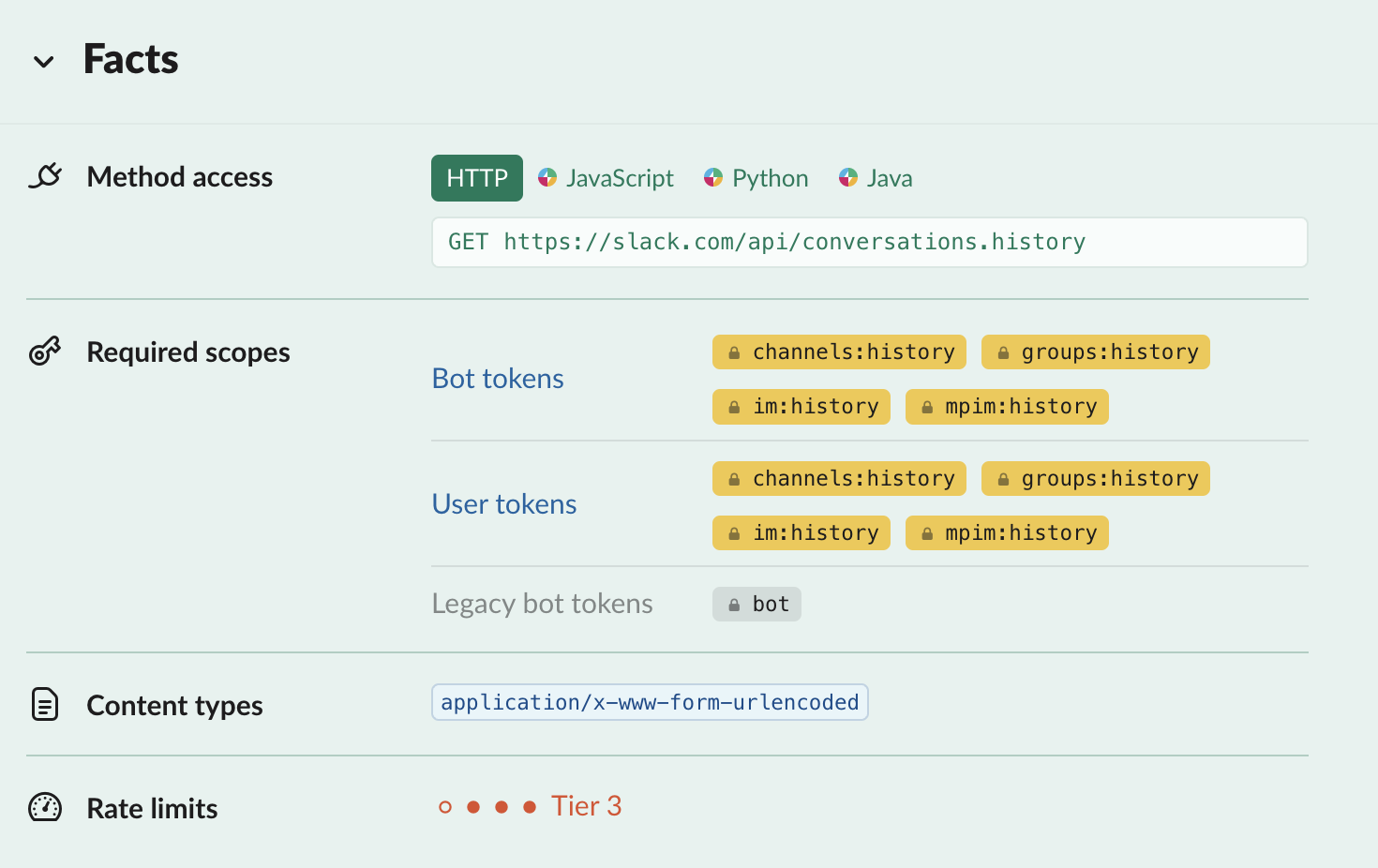Click the Method access plug icon
Image resolution: width=1378 pixels, height=868 pixels.
tap(46, 176)
